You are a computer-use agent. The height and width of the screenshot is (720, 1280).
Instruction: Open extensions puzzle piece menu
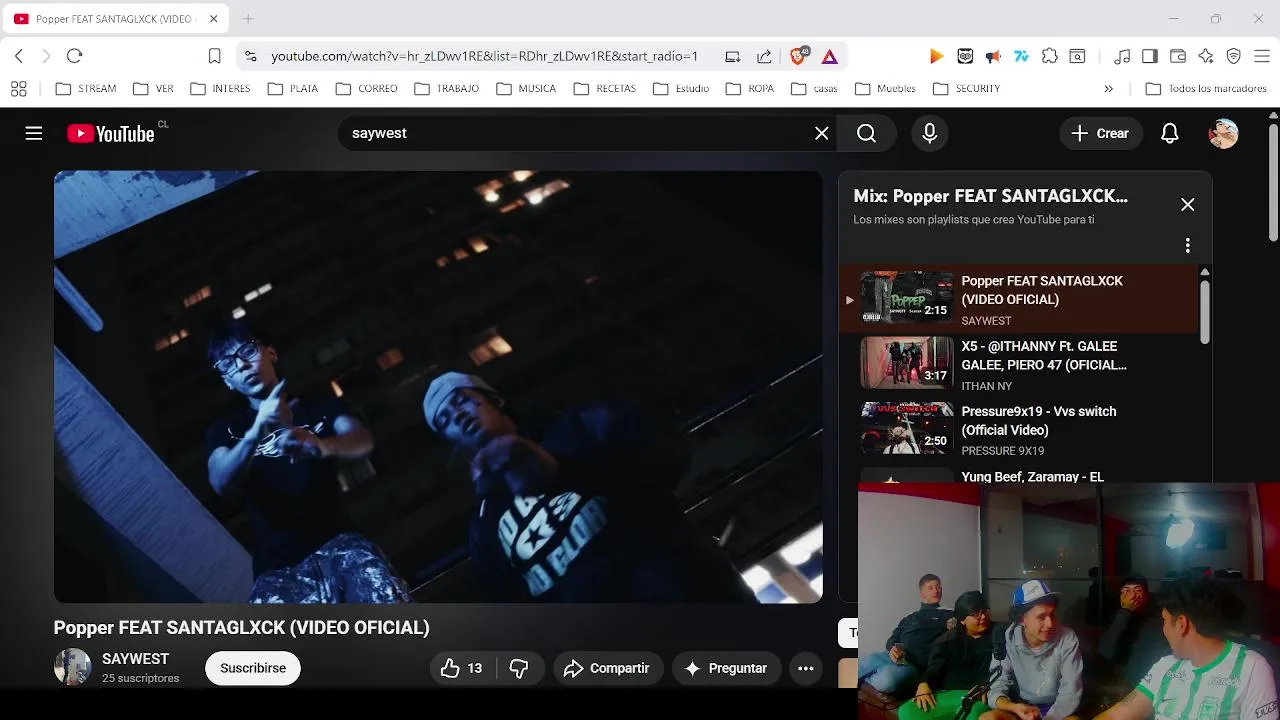coord(1049,56)
